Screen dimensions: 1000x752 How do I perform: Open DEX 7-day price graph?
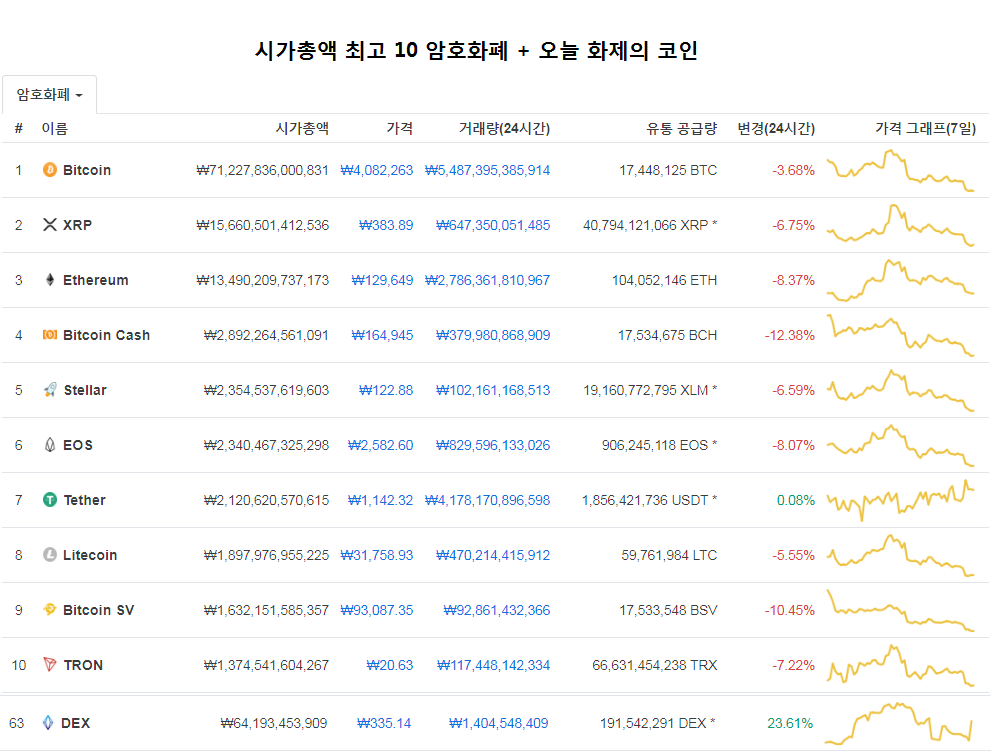click(899, 723)
